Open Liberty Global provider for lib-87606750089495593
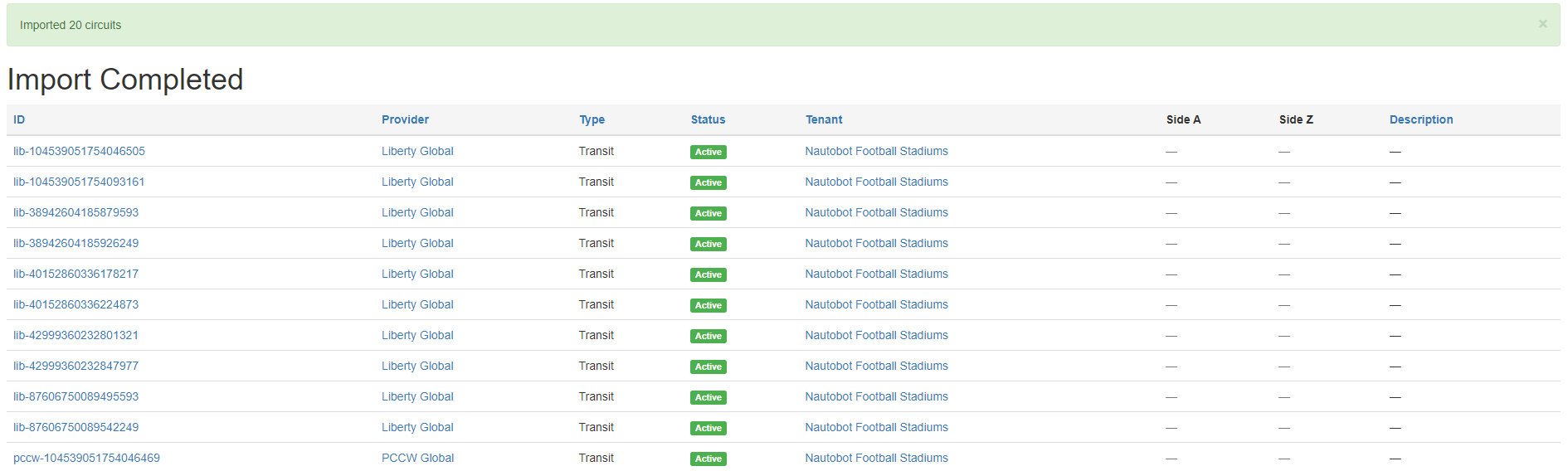1568x471 pixels. [417, 396]
